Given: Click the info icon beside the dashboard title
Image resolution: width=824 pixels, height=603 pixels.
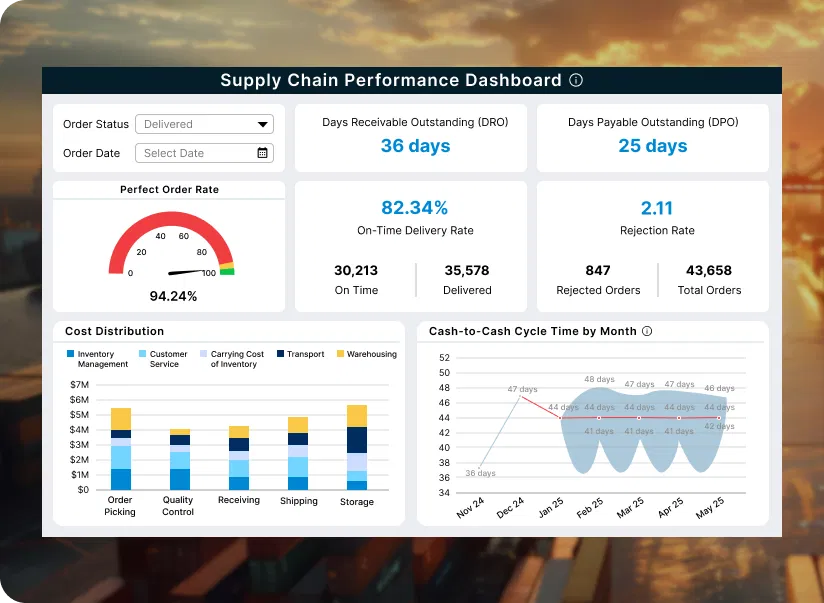Looking at the screenshot, I should (x=576, y=81).
